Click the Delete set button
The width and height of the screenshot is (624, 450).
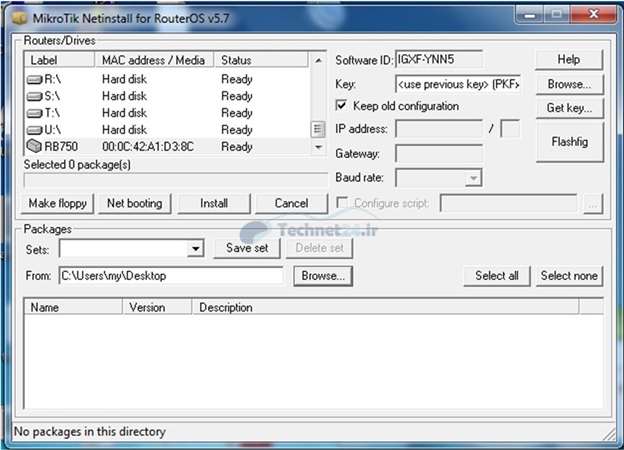point(319,248)
